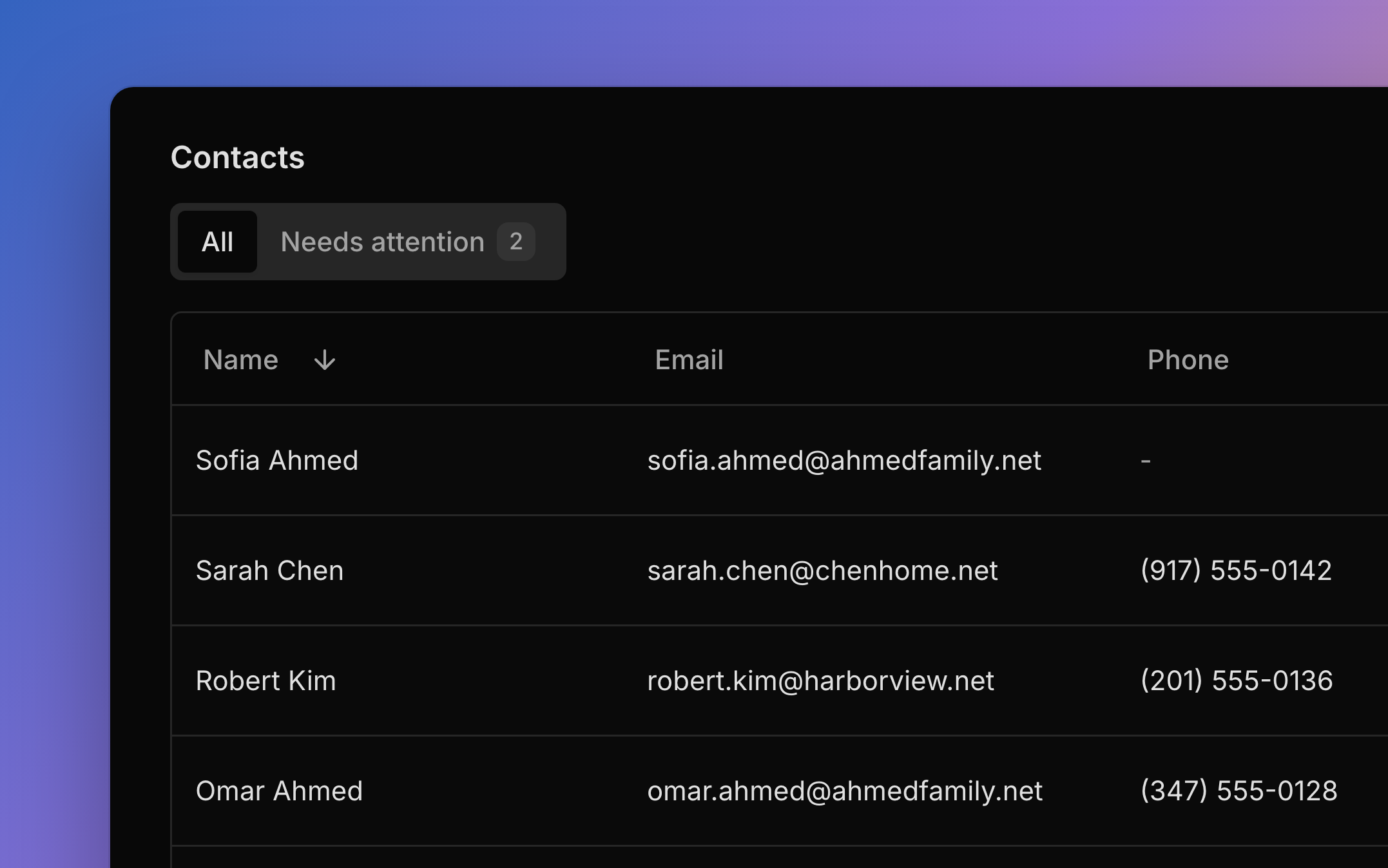Select the Sofia Ahmed name cell
Viewport: 1388px width, 868px height.
[x=276, y=460]
